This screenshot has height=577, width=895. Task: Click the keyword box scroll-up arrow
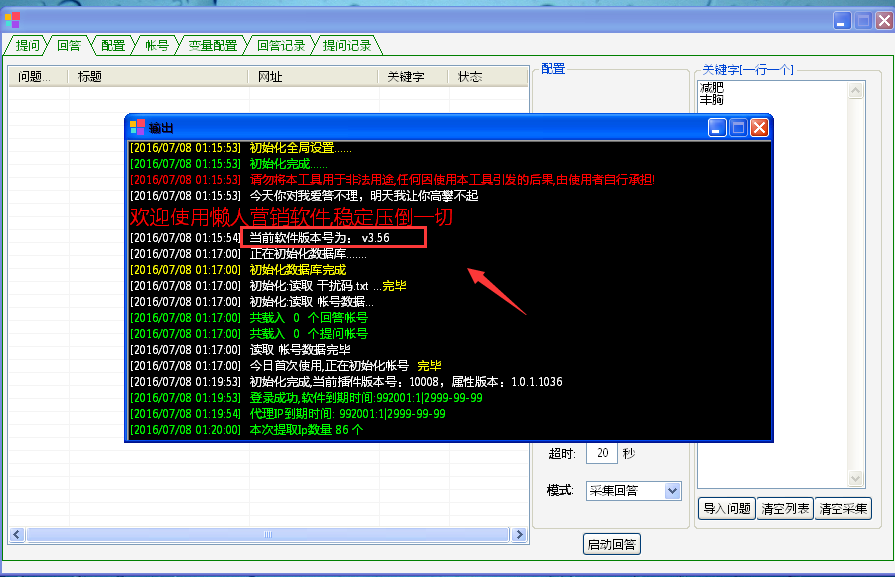[855, 90]
